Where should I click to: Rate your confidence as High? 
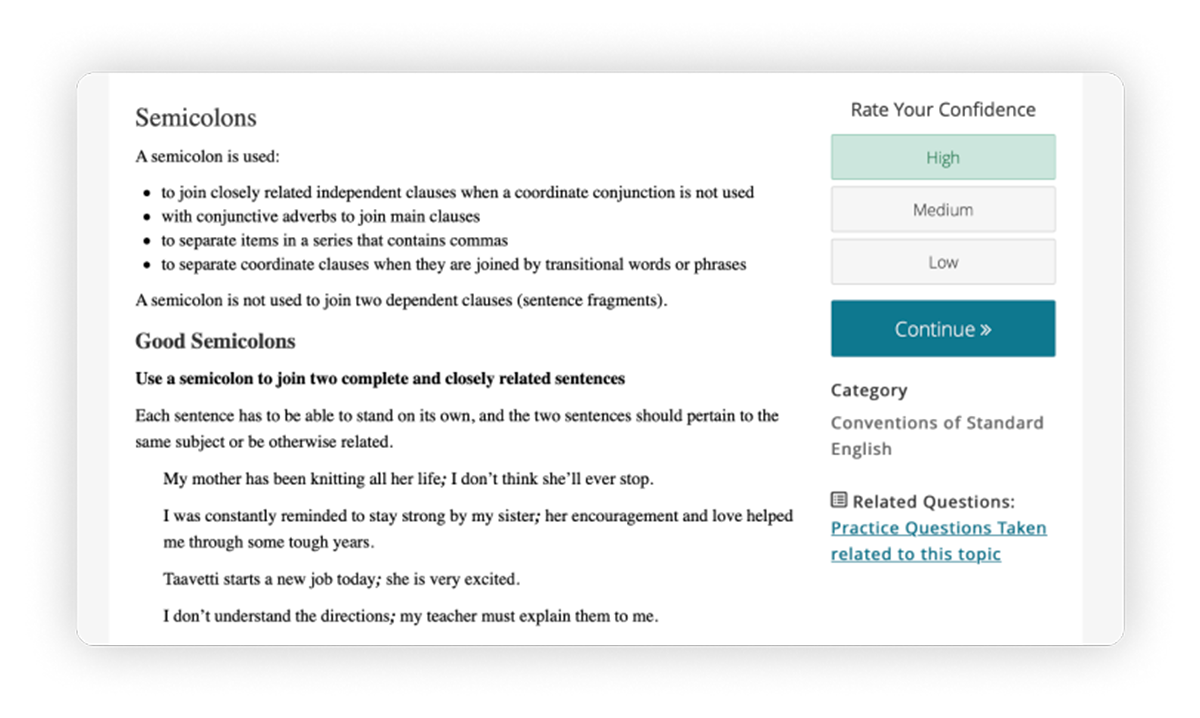[x=942, y=157]
